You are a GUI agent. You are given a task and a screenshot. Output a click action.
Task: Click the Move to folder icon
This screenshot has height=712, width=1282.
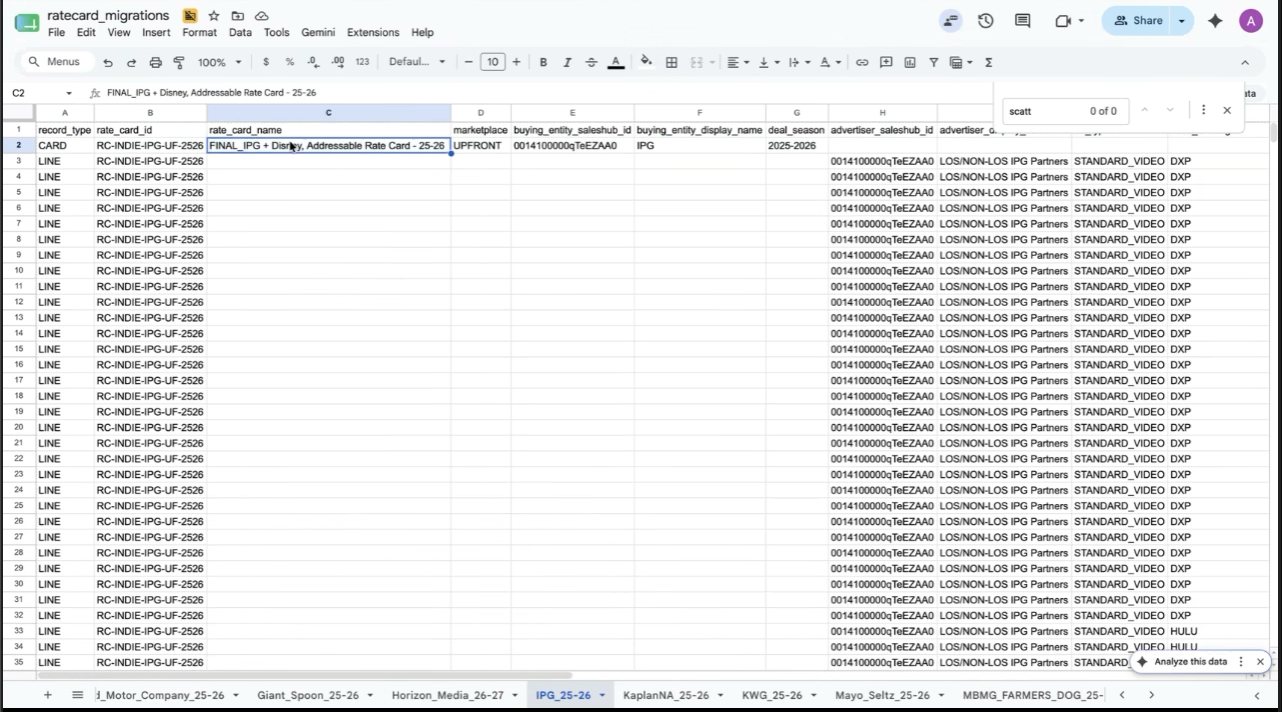click(237, 16)
